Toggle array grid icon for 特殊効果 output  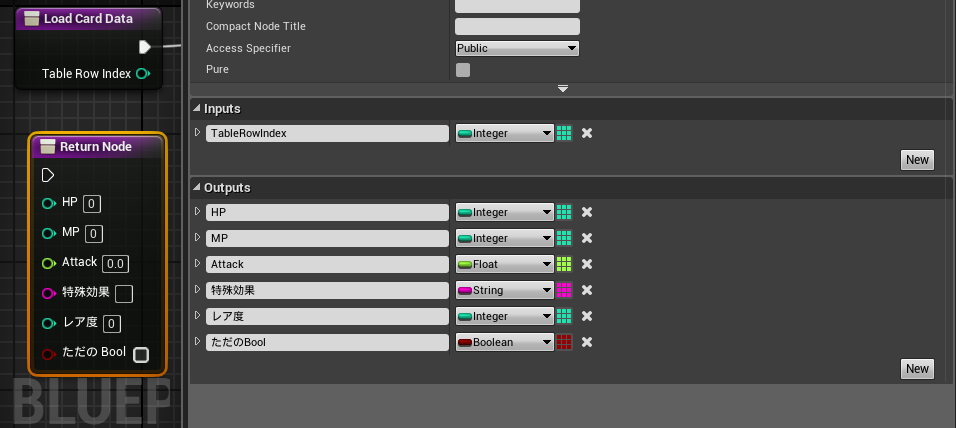(564, 290)
